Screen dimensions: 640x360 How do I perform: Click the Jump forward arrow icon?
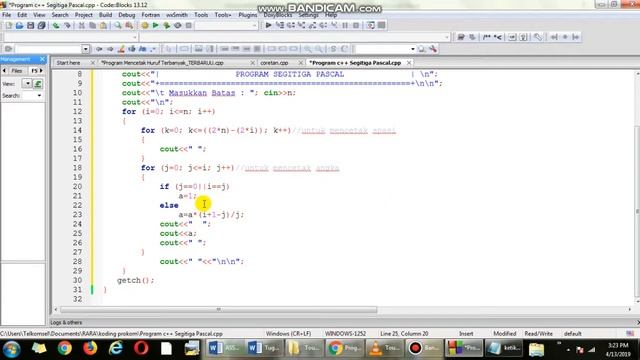(x=110, y=49)
